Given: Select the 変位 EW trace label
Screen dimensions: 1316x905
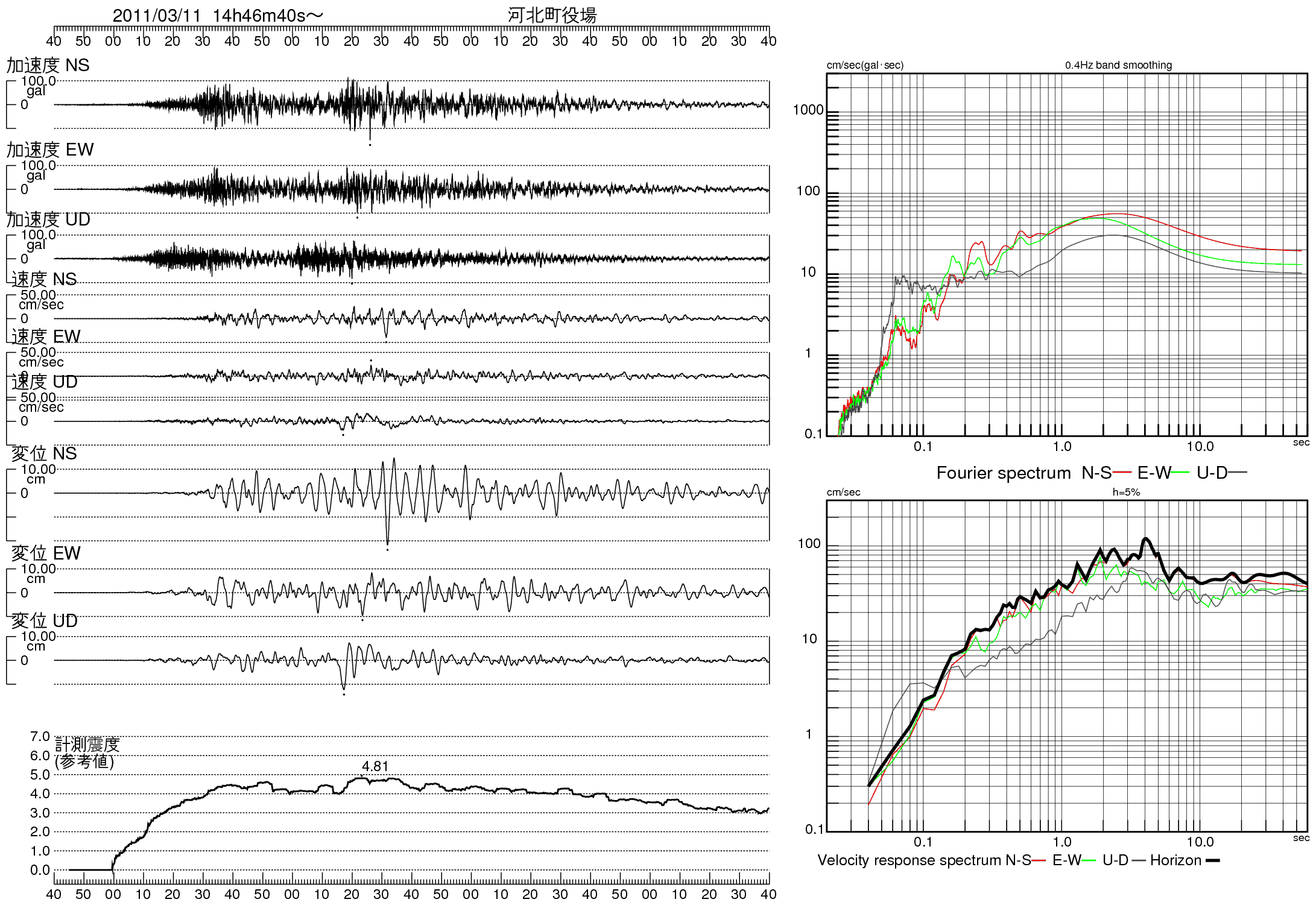Looking at the screenshot, I should [46, 553].
